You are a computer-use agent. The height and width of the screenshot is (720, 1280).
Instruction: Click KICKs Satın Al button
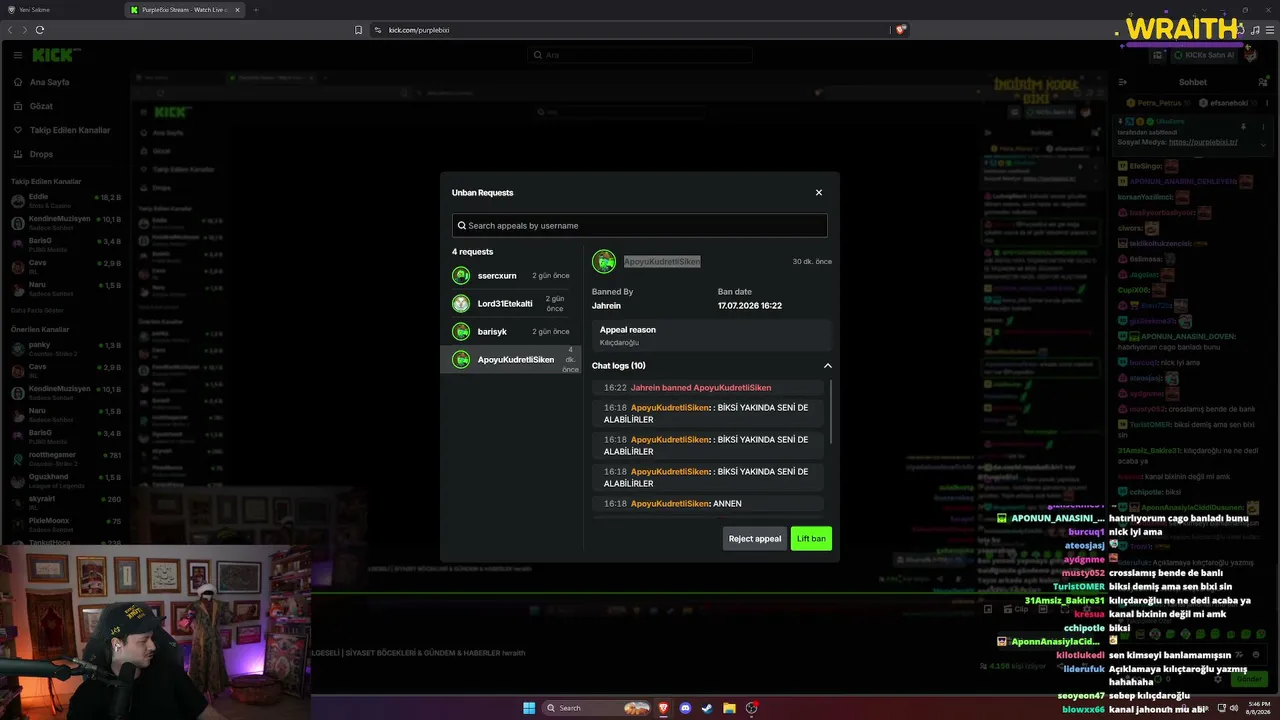click(x=1203, y=55)
